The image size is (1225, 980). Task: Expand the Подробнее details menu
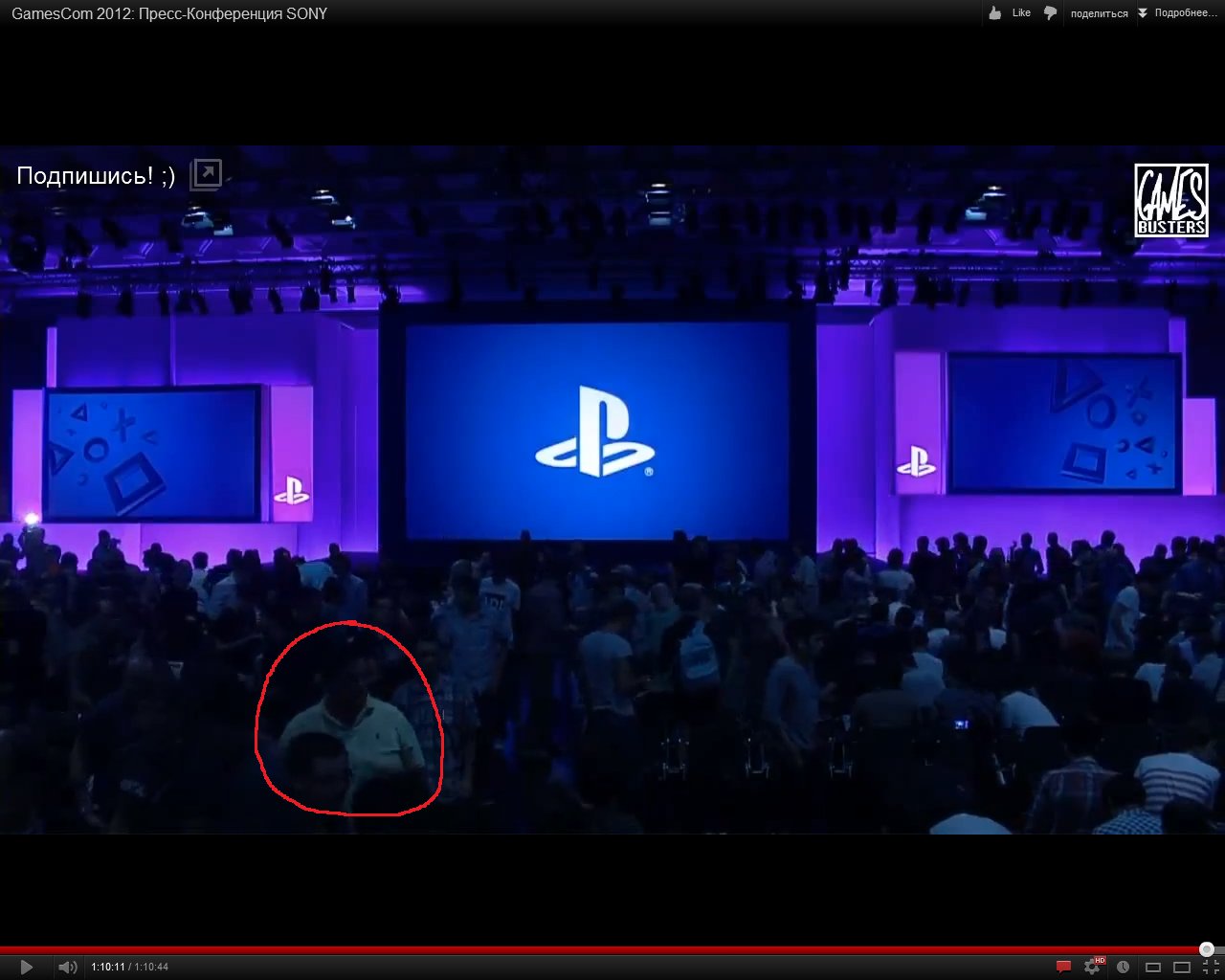click(1178, 12)
